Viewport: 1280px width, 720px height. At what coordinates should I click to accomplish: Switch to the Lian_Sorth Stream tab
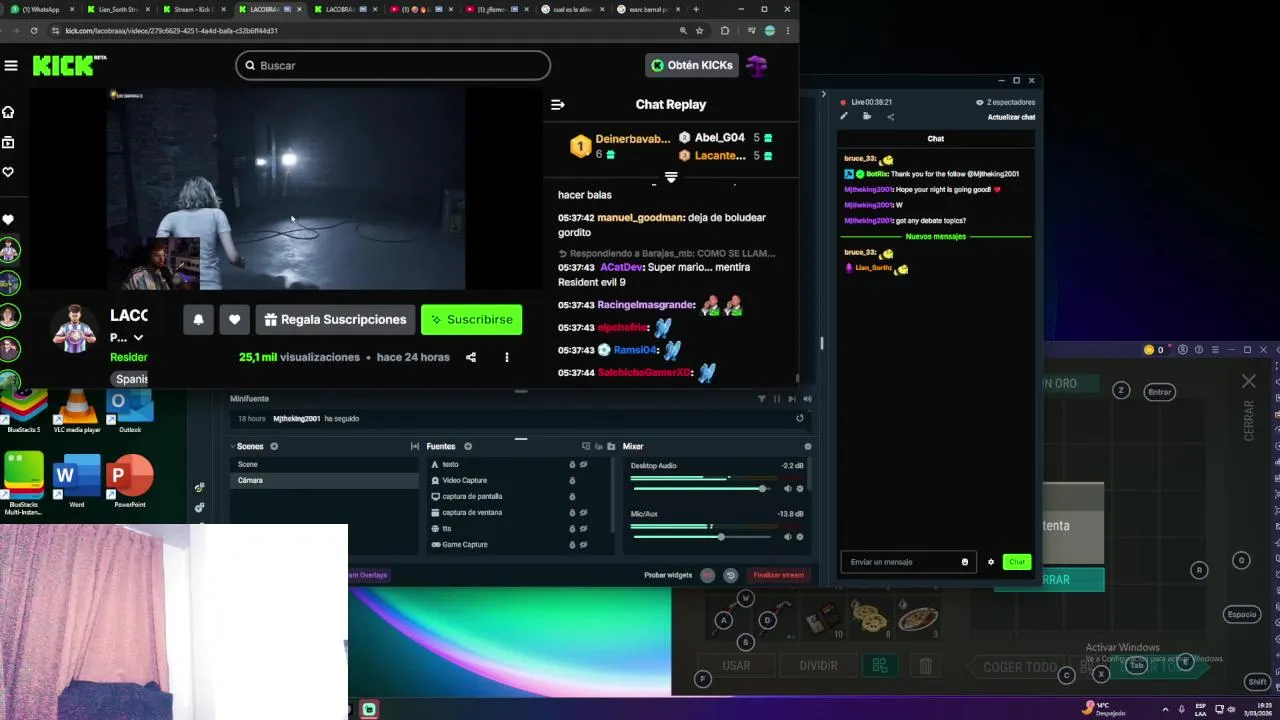click(x=119, y=9)
